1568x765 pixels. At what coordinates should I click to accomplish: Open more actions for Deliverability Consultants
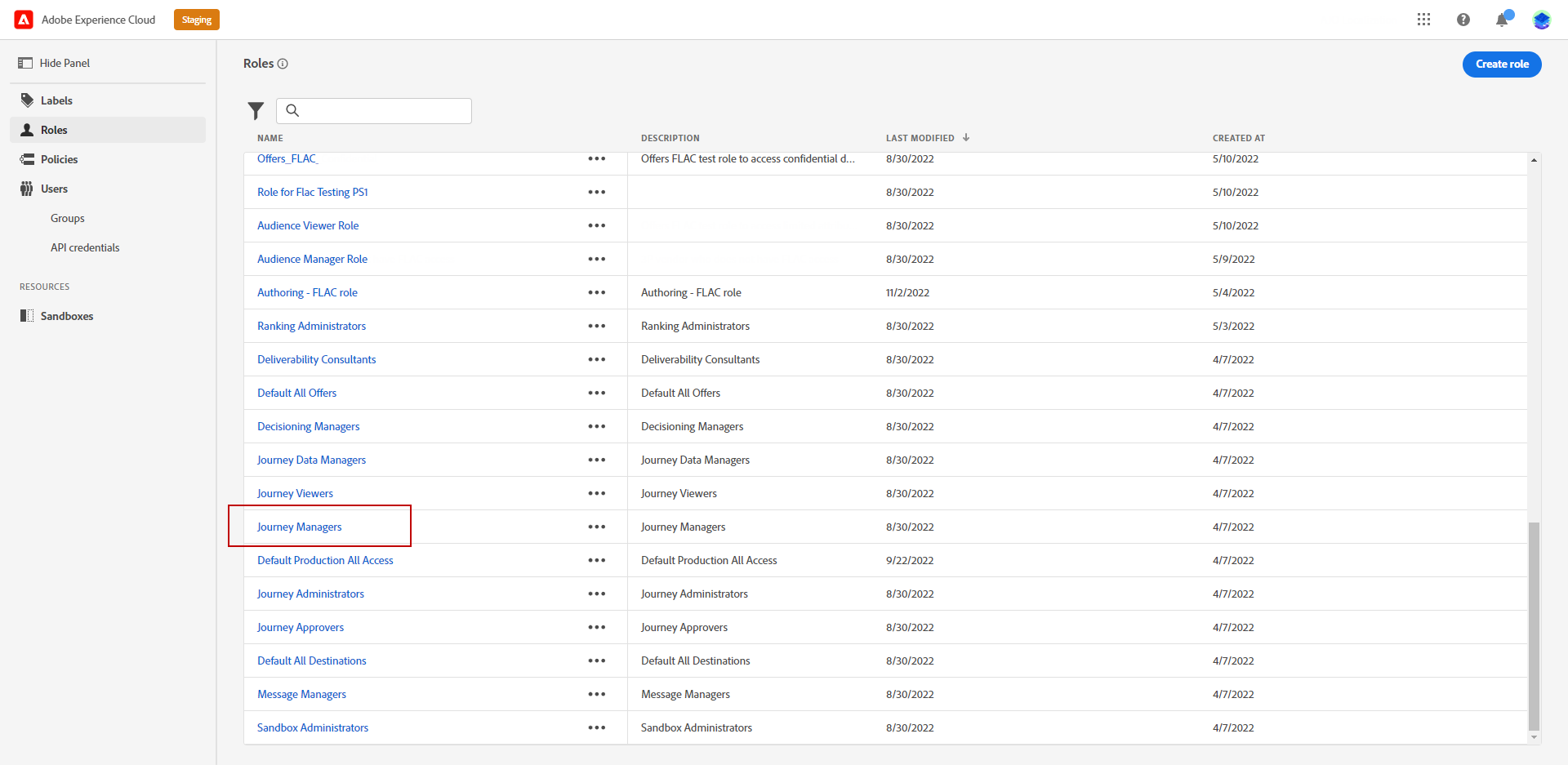[597, 359]
